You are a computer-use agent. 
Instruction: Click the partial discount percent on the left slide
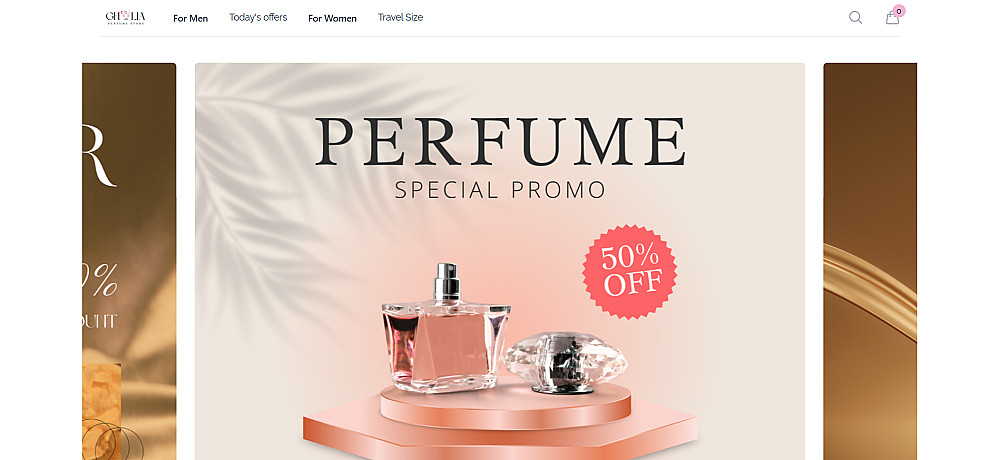tap(101, 281)
